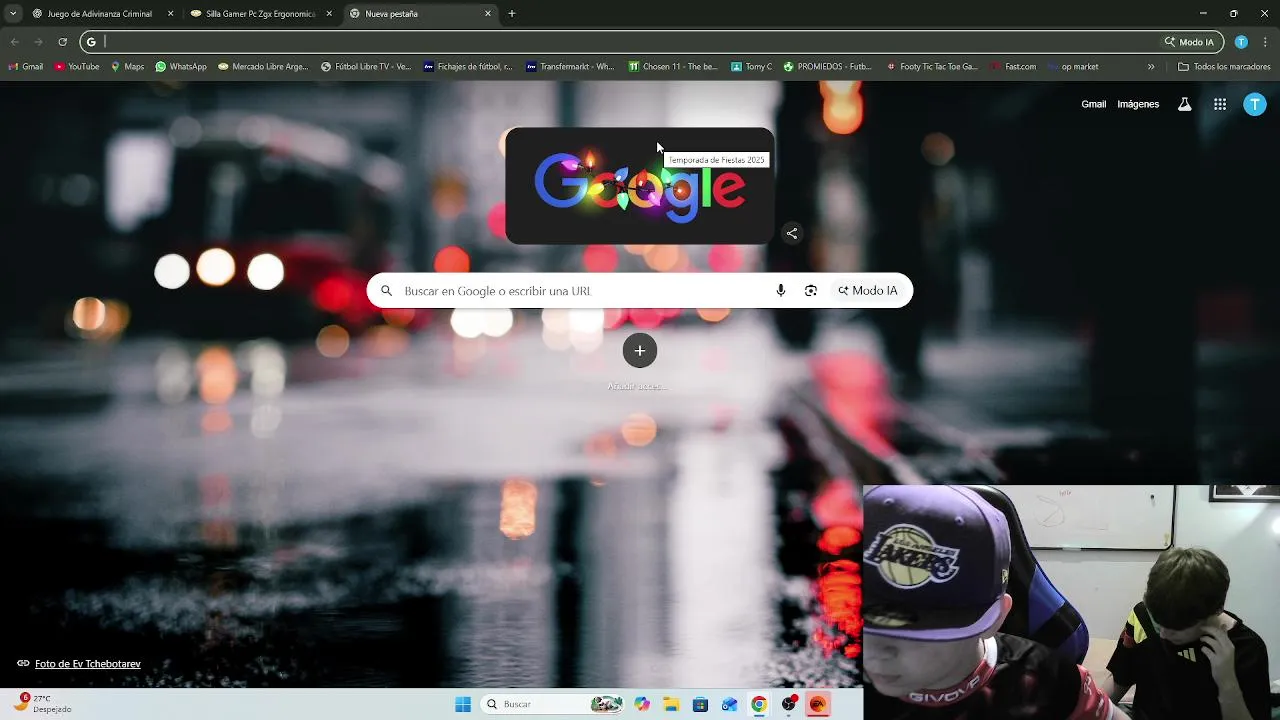
Task: Open the Windows Start menu
Action: coord(463,704)
